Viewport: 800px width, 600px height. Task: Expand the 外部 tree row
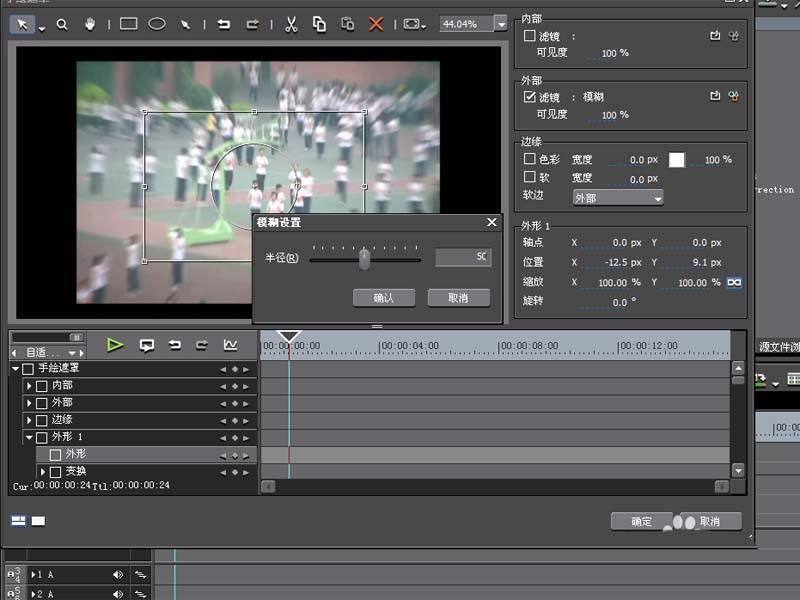[x=29, y=403]
